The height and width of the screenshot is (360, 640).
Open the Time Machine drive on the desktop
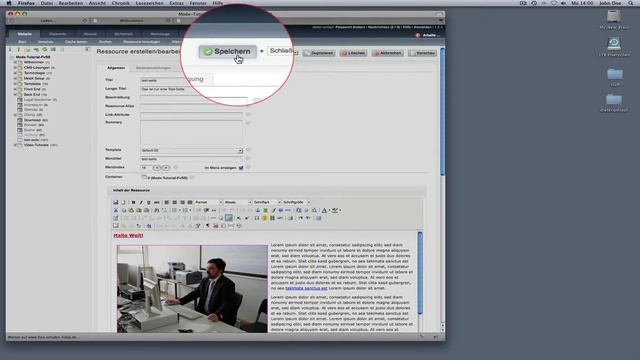(x=614, y=44)
